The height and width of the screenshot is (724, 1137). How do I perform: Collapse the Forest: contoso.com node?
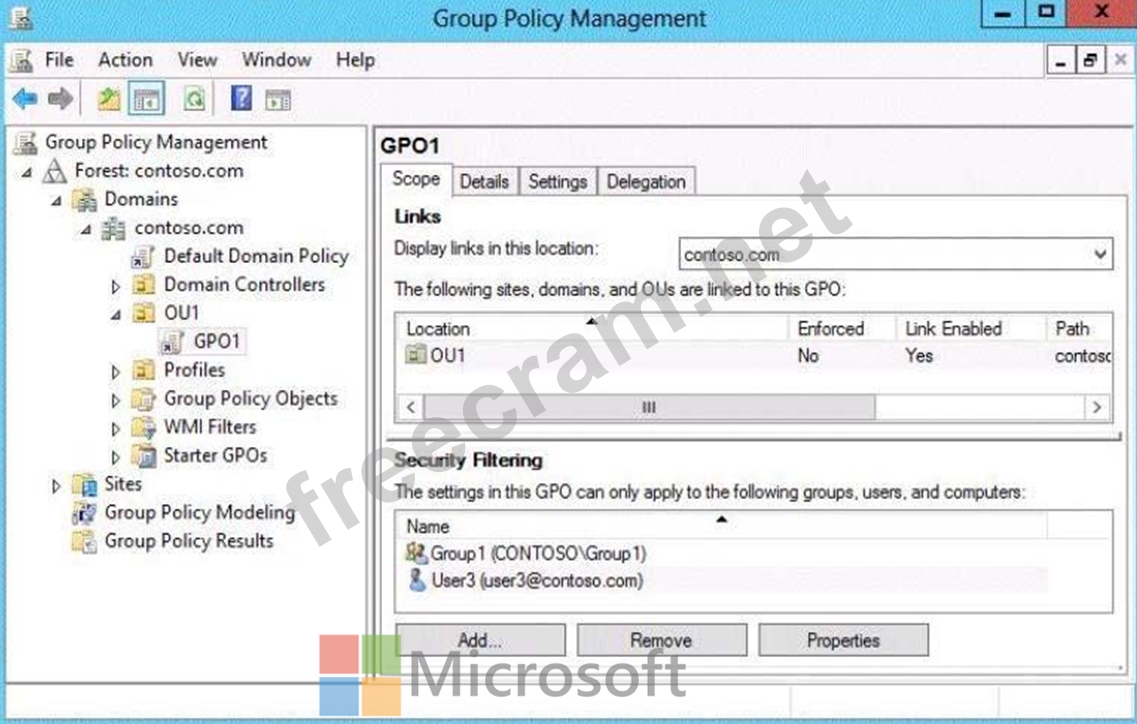point(27,173)
